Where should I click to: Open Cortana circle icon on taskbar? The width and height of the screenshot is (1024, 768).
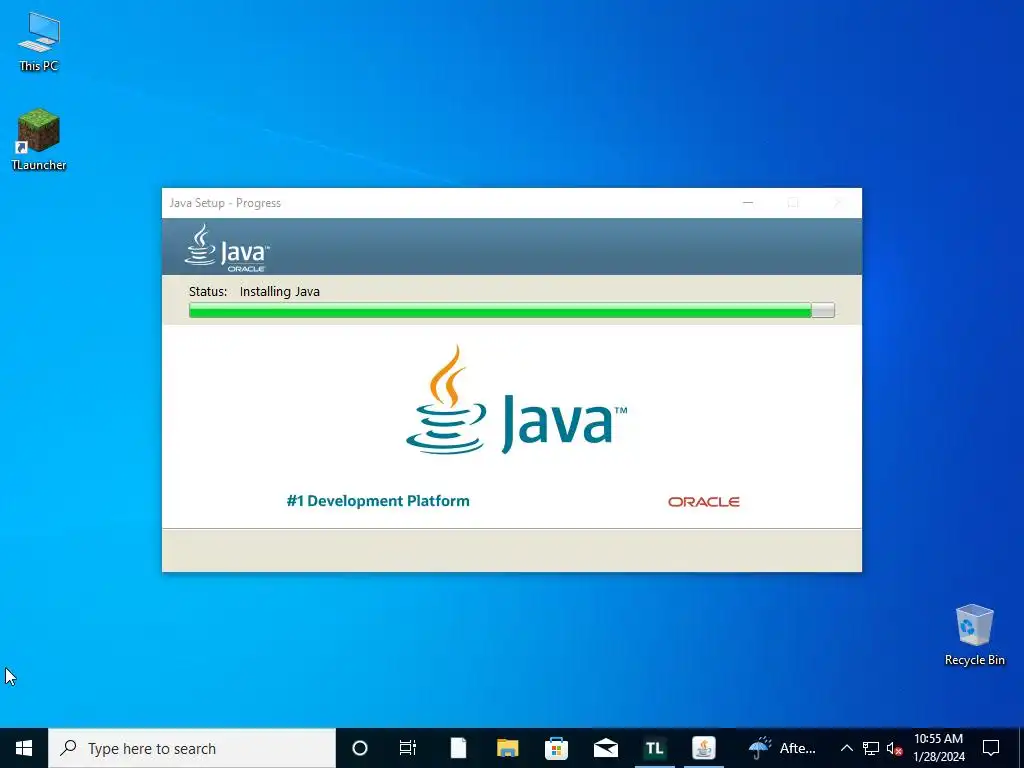360,748
